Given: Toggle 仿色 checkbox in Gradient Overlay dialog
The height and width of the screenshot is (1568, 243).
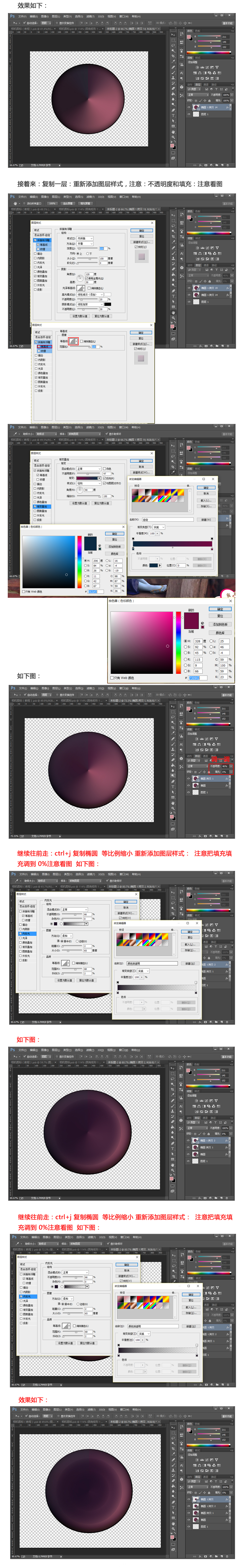Looking at the screenshot, I should click(x=104, y=469).
